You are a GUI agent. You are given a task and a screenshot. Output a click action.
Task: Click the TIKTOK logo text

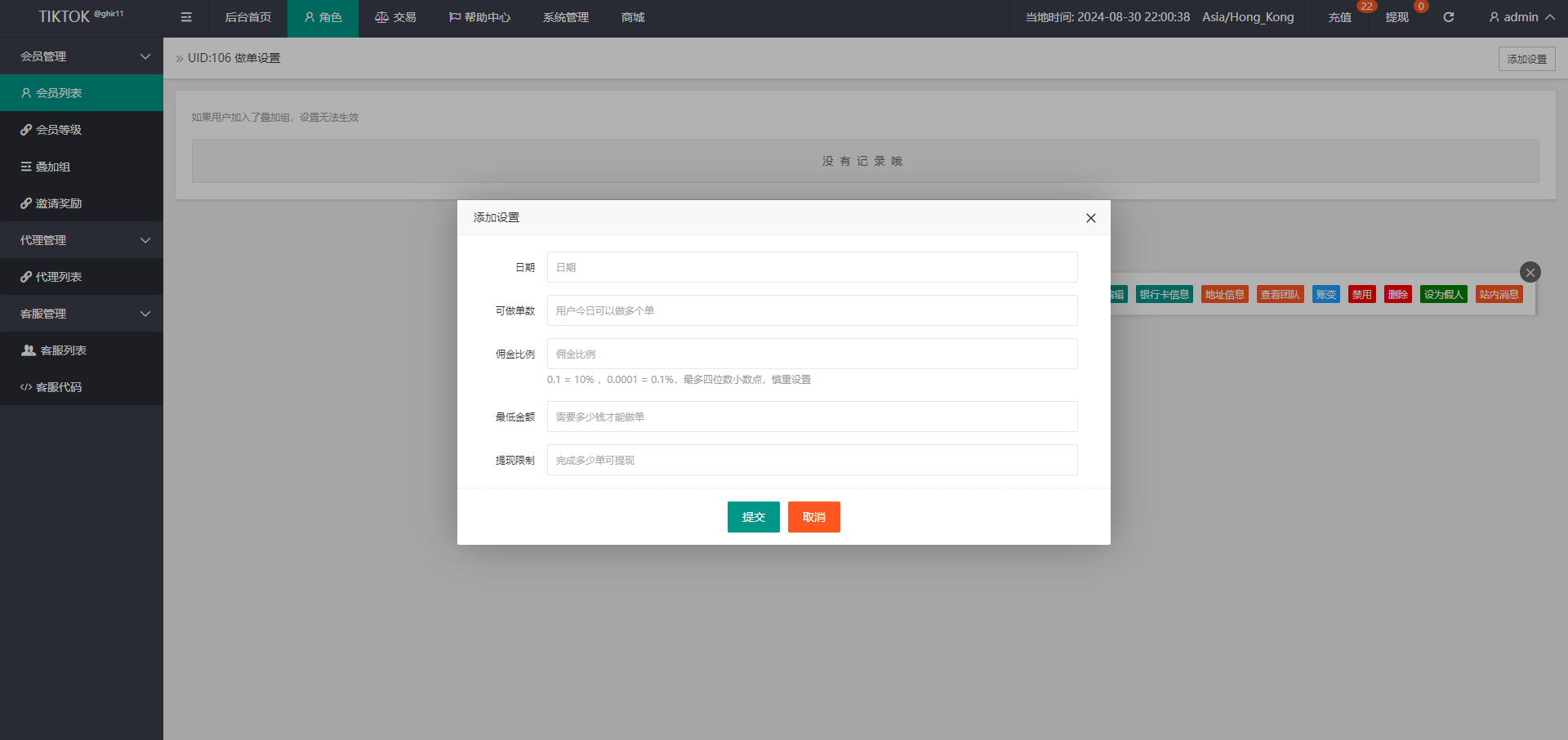(64, 17)
